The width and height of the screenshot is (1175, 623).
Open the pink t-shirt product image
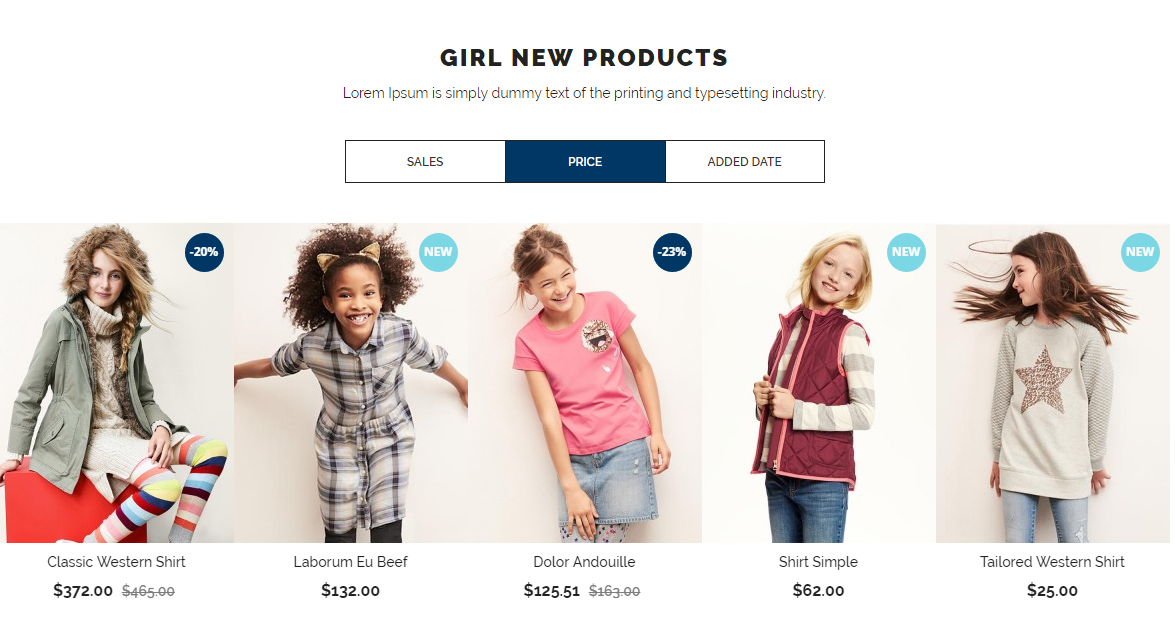coord(585,383)
